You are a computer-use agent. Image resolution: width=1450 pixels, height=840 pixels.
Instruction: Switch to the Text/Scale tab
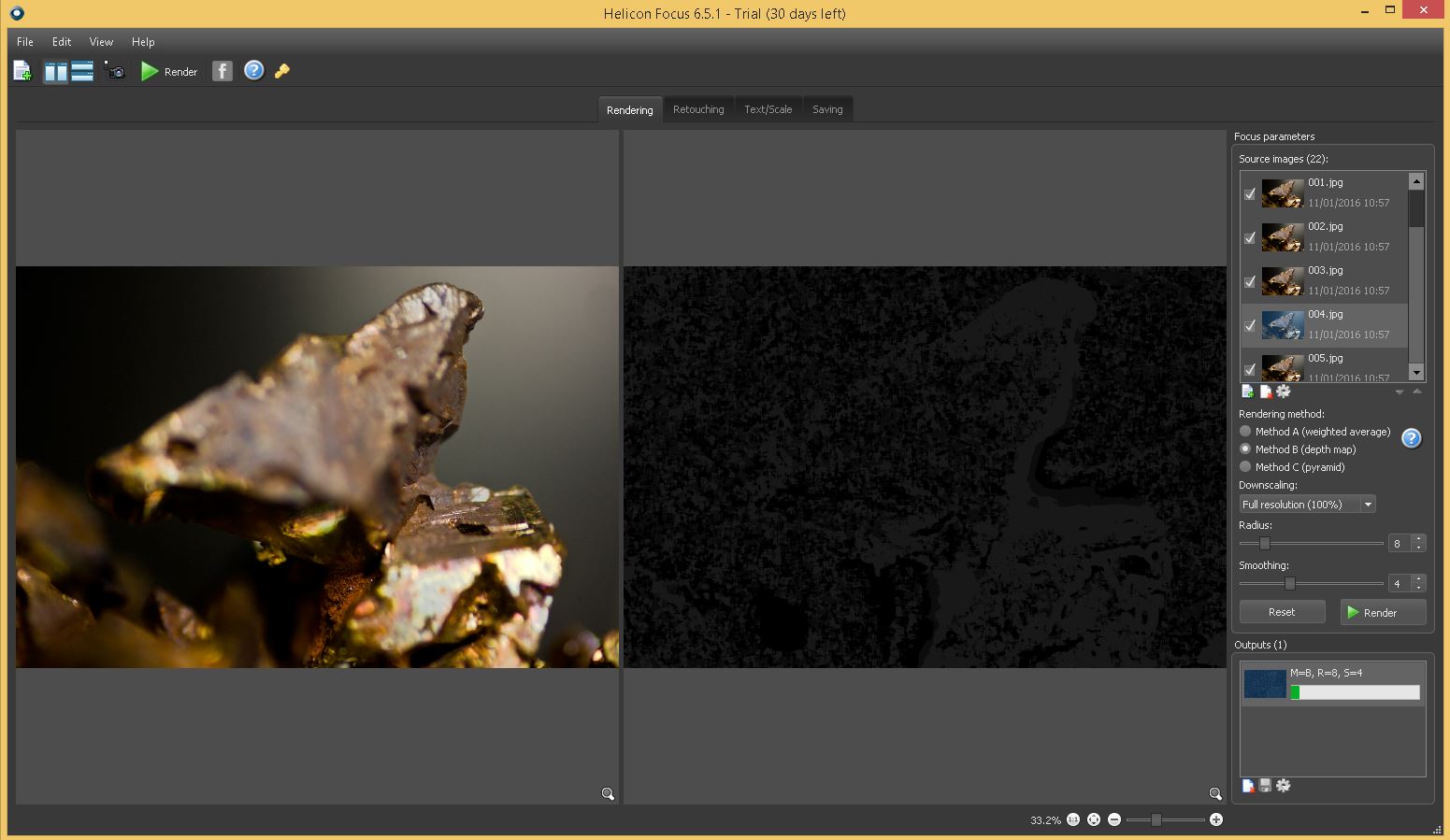[x=768, y=109]
